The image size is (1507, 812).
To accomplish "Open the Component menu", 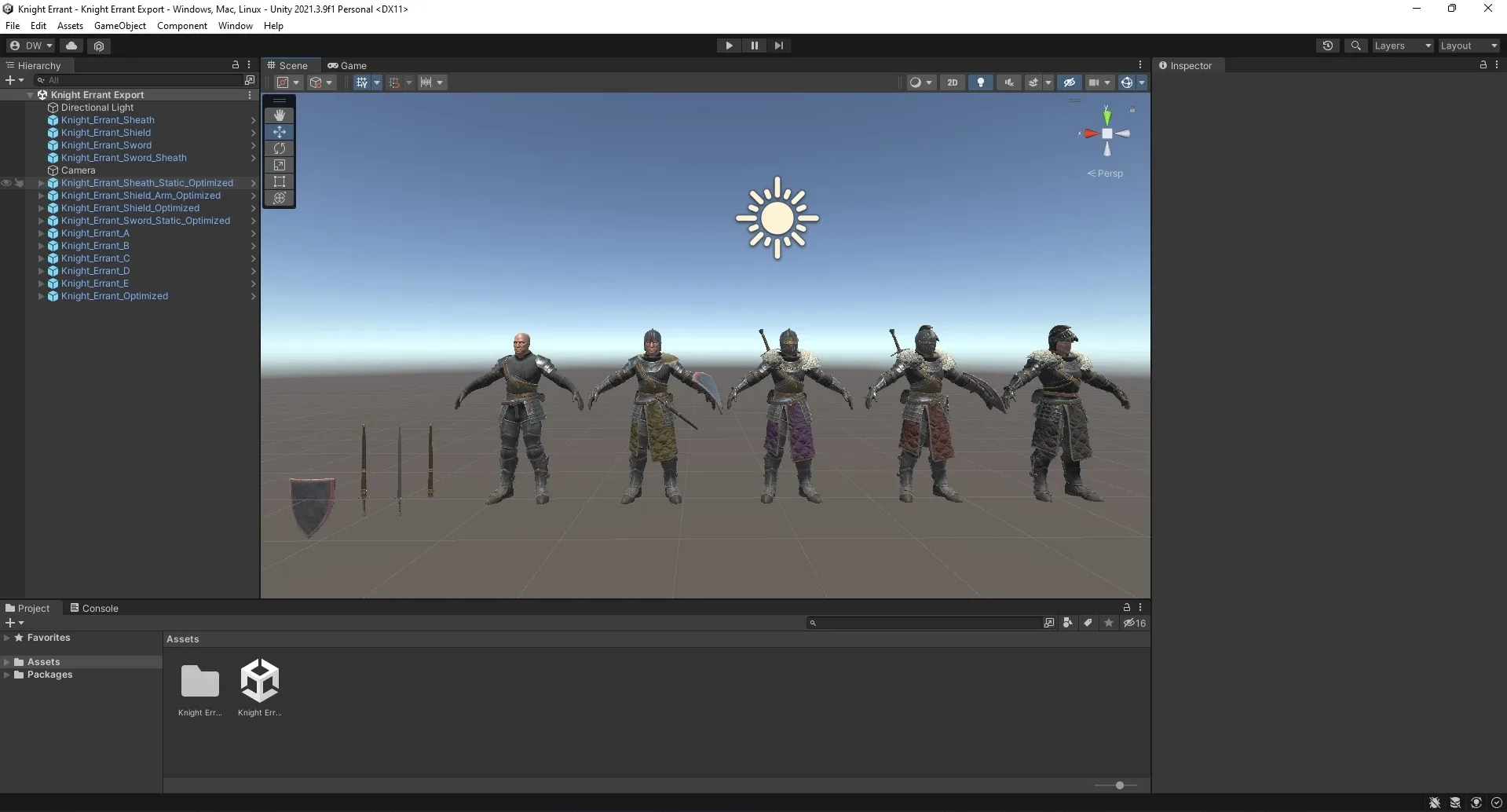I will point(182,26).
